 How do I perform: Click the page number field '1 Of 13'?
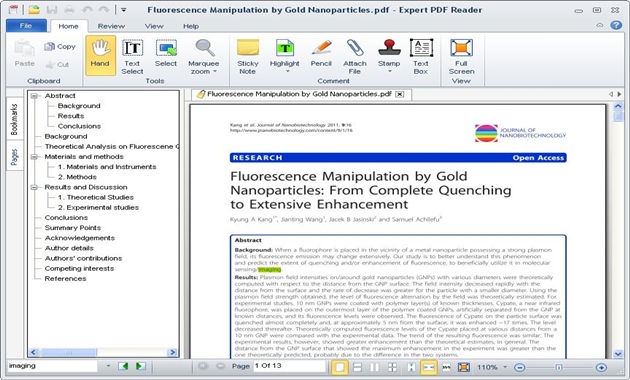tap(289, 366)
